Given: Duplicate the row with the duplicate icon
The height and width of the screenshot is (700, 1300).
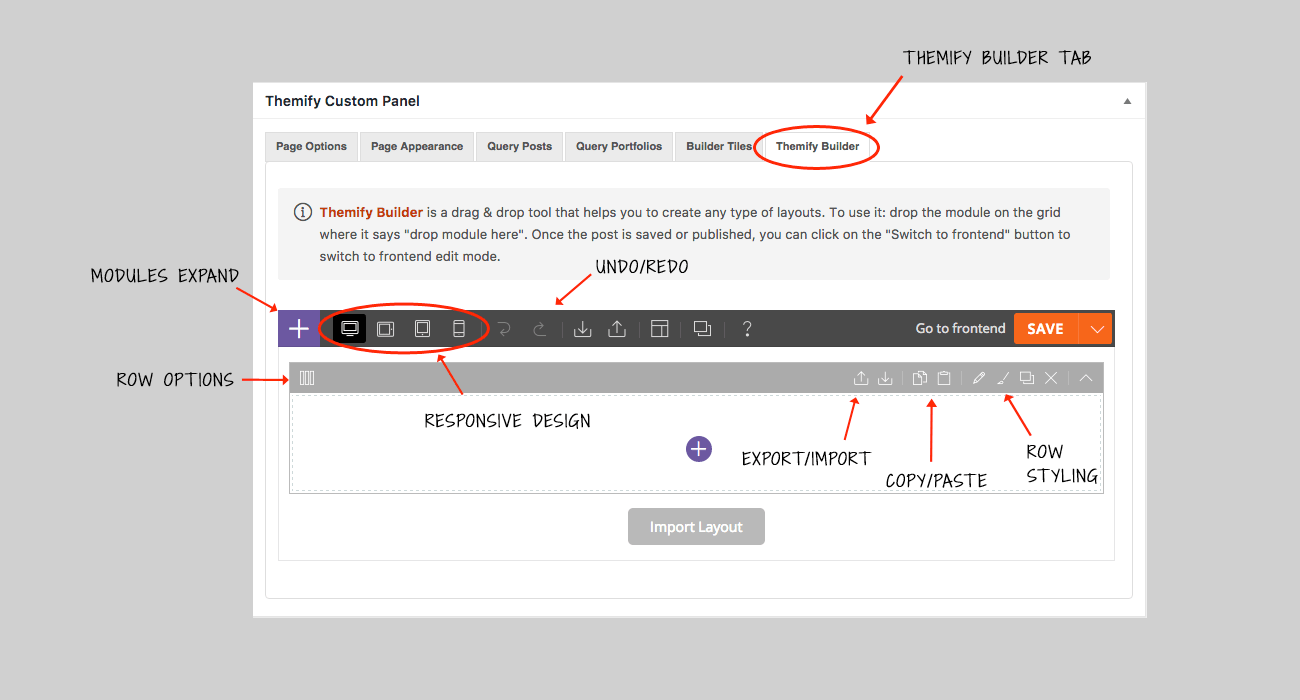Looking at the screenshot, I should click(1027, 377).
